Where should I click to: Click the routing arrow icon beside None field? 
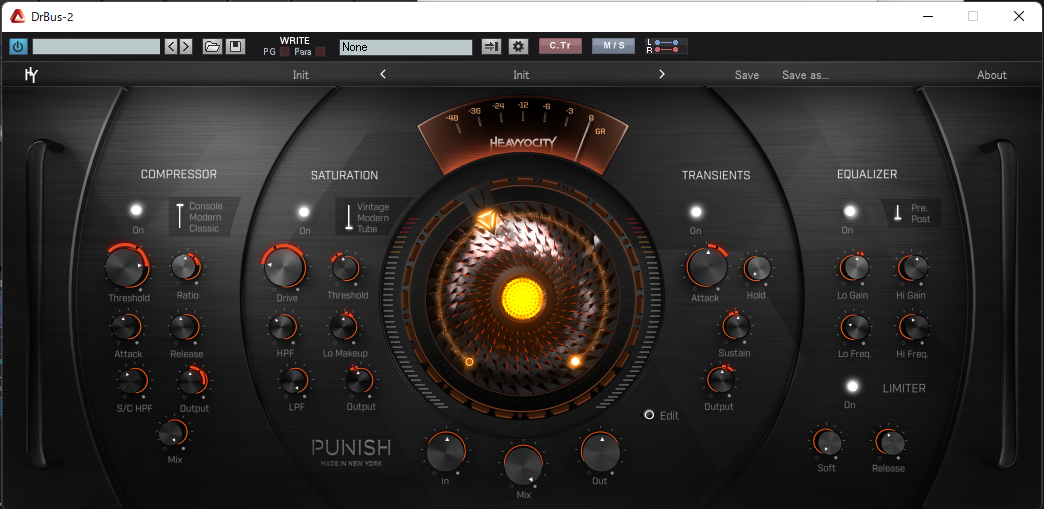tap(491, 47)
